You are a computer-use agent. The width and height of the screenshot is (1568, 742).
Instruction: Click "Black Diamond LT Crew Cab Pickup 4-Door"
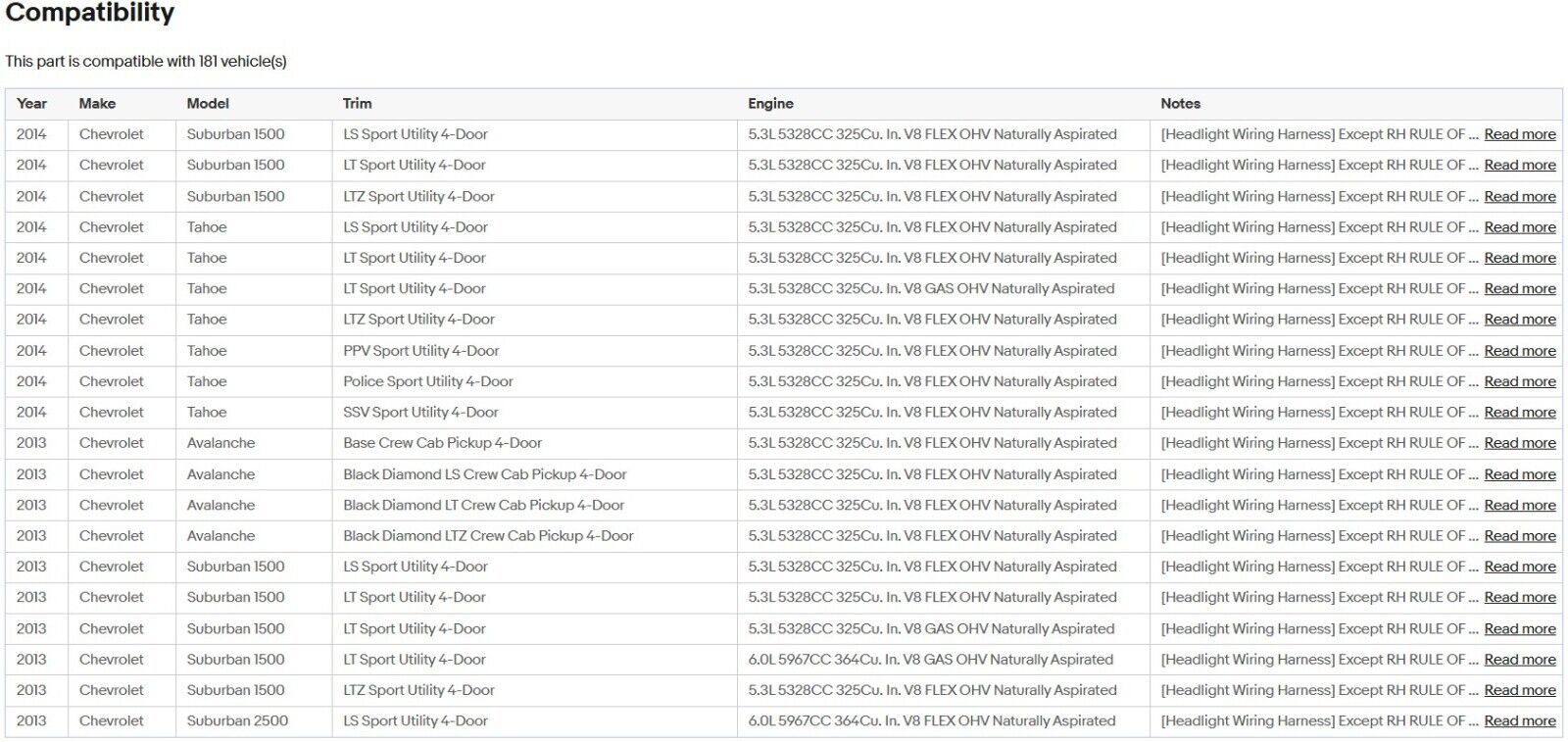click(x=483, y=505)
